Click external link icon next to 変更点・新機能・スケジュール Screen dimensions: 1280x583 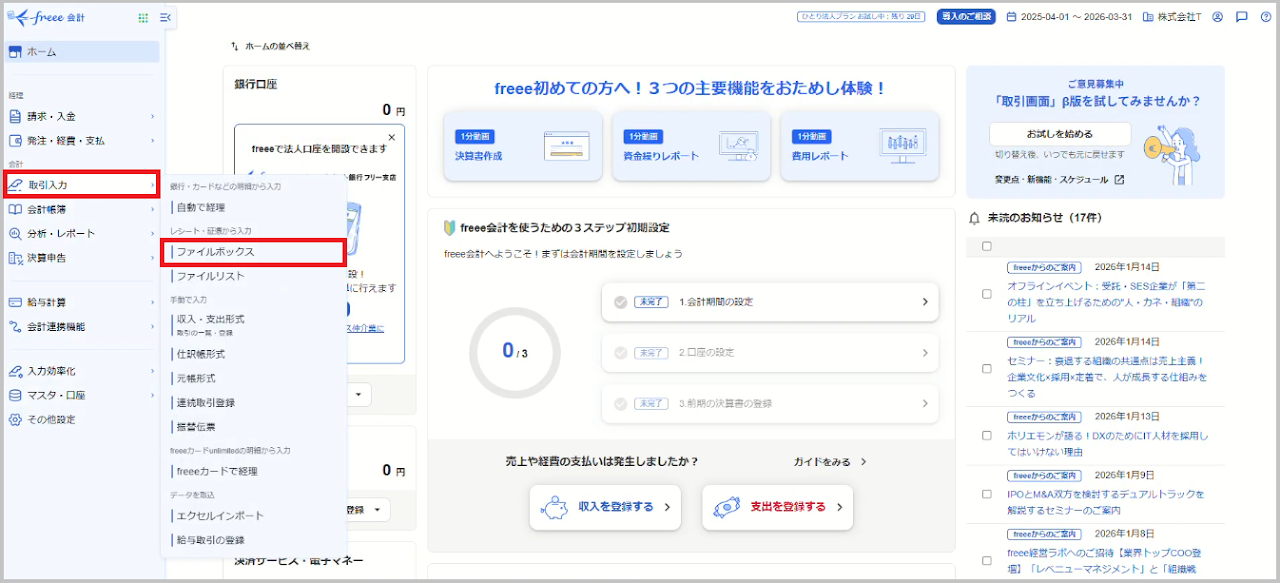coord(1119,180)
